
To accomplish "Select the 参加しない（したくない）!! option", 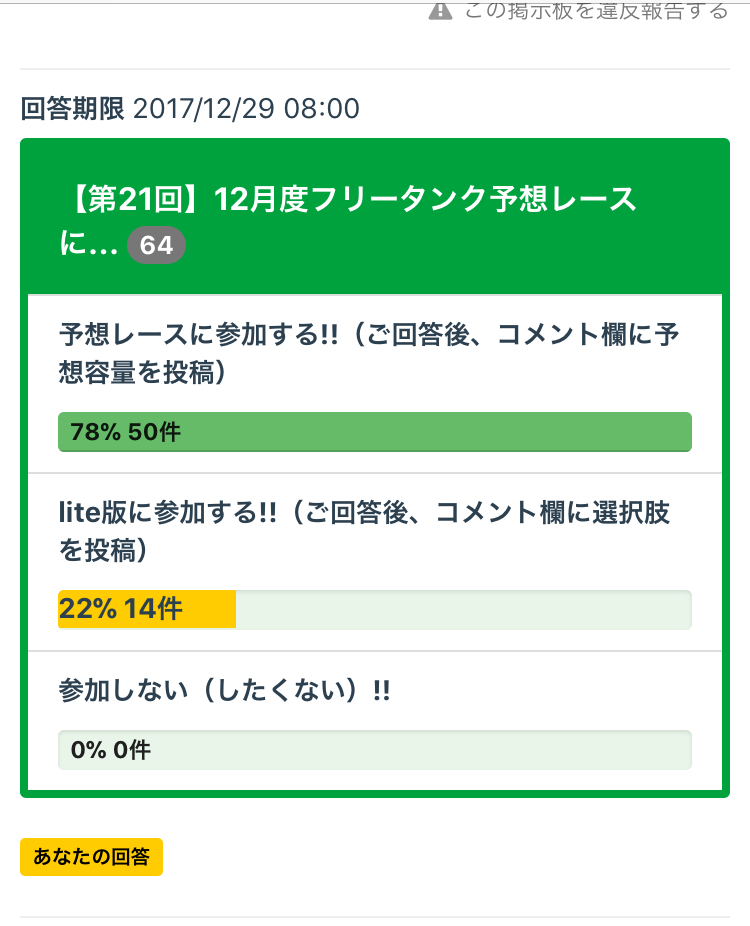I will tap(224, 691).
